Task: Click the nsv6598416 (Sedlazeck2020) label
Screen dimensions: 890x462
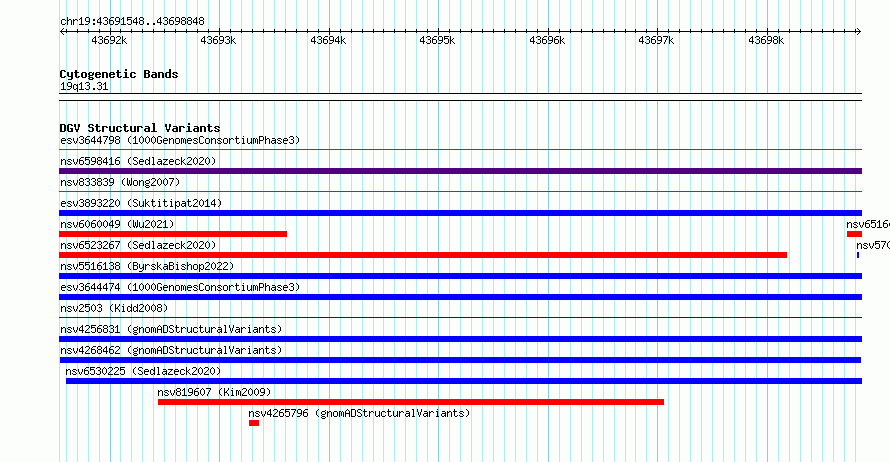Action: click(x=138, y=161)
